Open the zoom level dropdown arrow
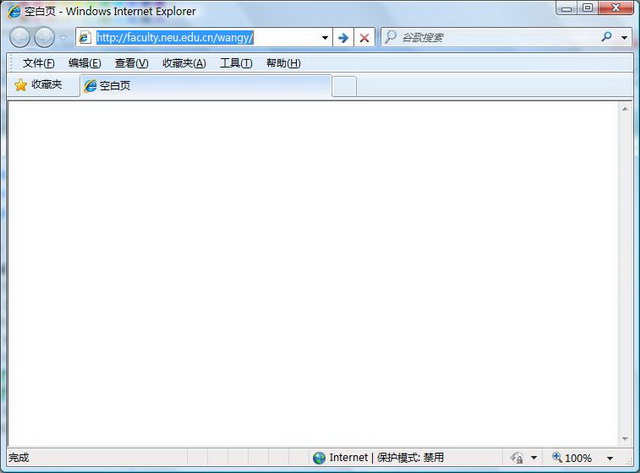 tap(610, 458)
